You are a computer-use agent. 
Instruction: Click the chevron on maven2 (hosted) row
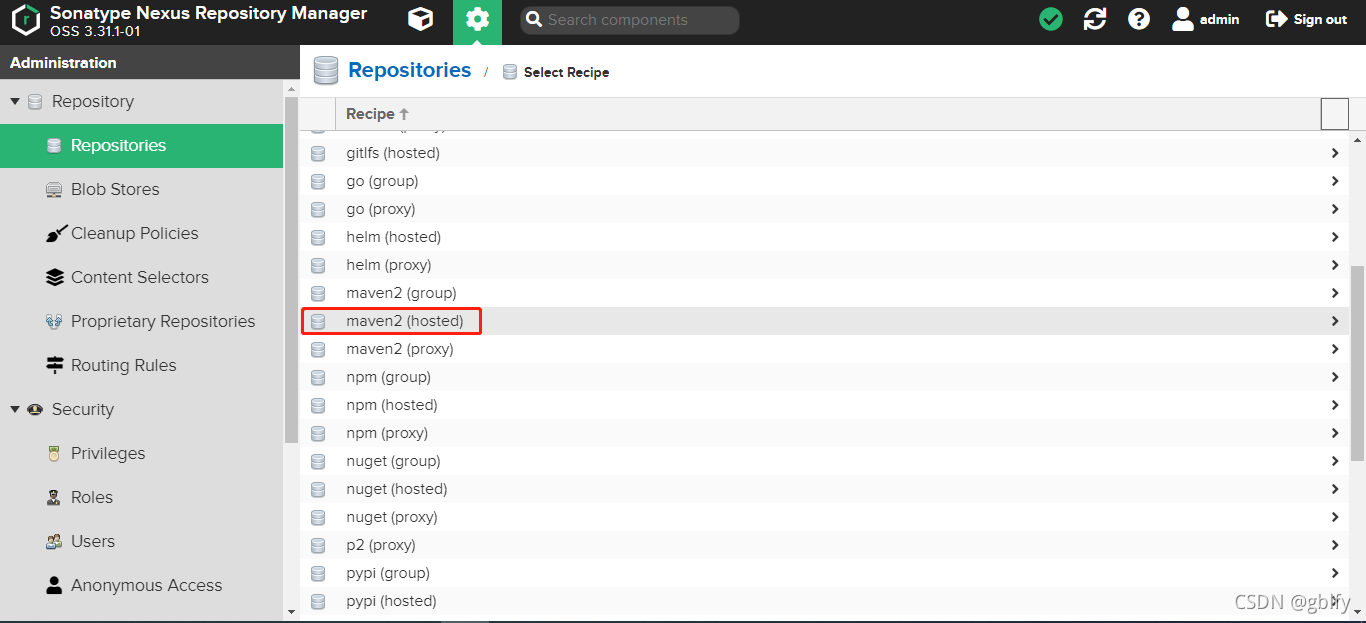pos(1335,321)
